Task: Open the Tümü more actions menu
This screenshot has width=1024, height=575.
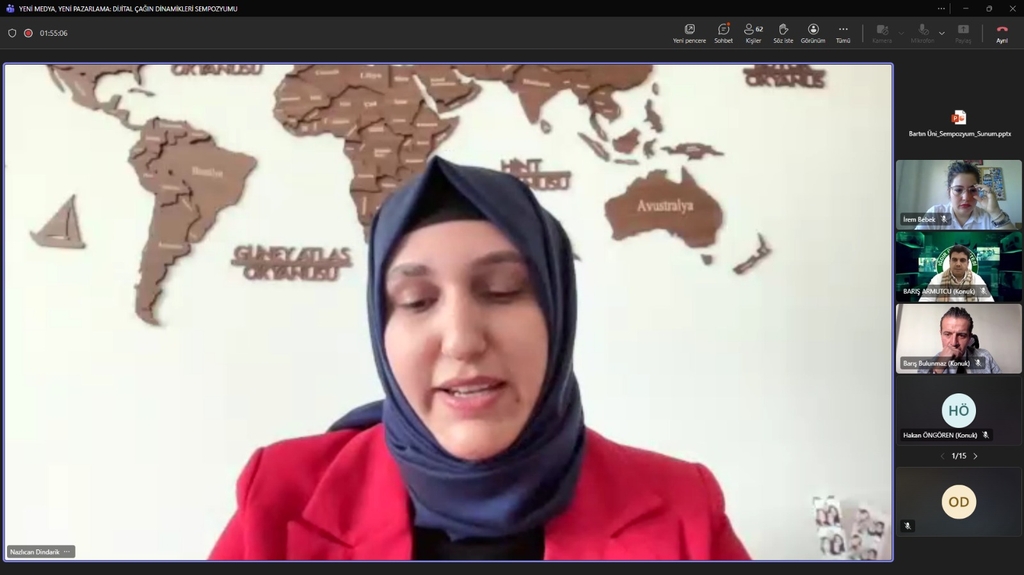Action: pyautogui.click(x=843, y=33)
